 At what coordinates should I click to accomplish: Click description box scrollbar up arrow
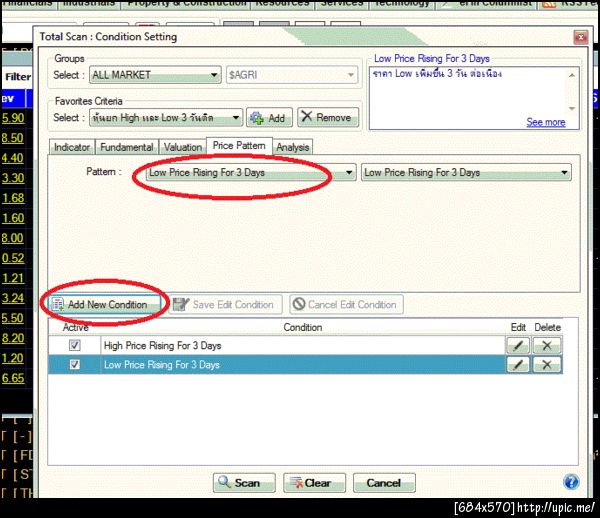(x=572, y=75)
